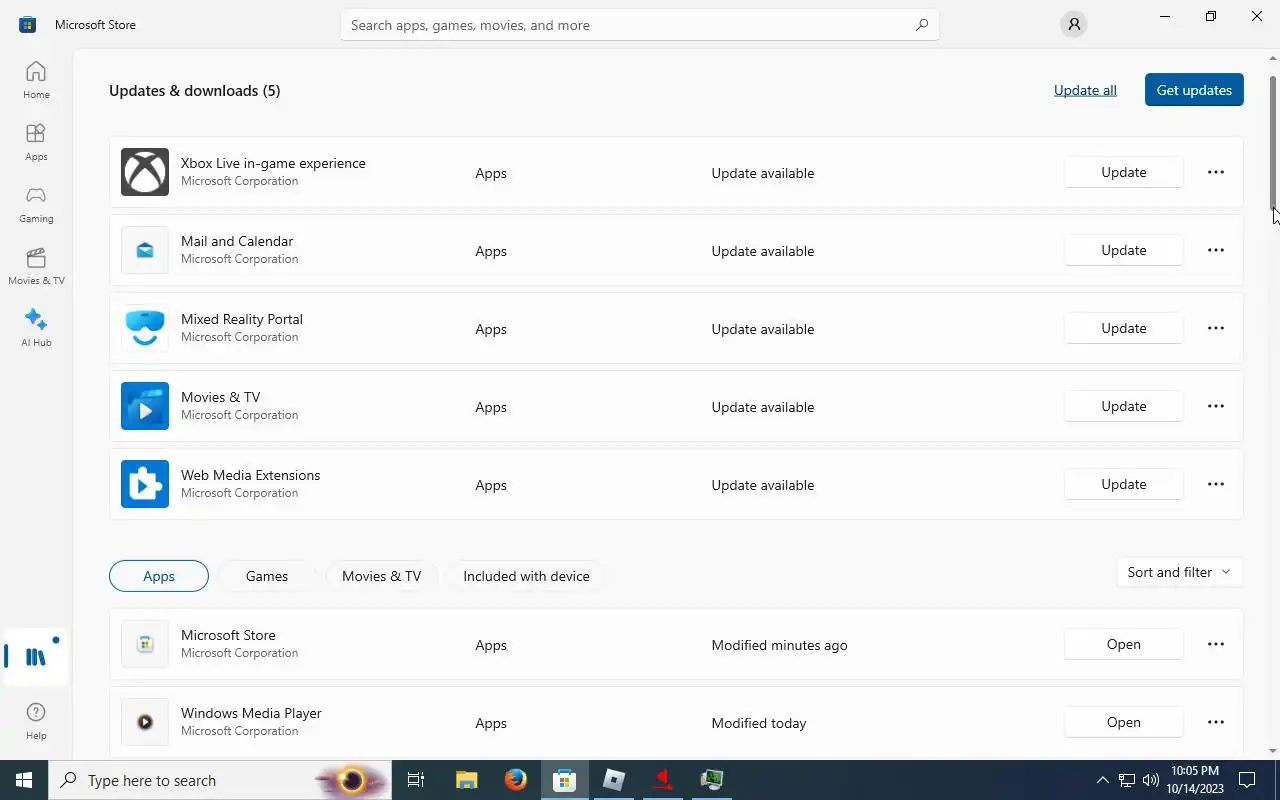Open the Gaming section in sidebar

point(36,204)
